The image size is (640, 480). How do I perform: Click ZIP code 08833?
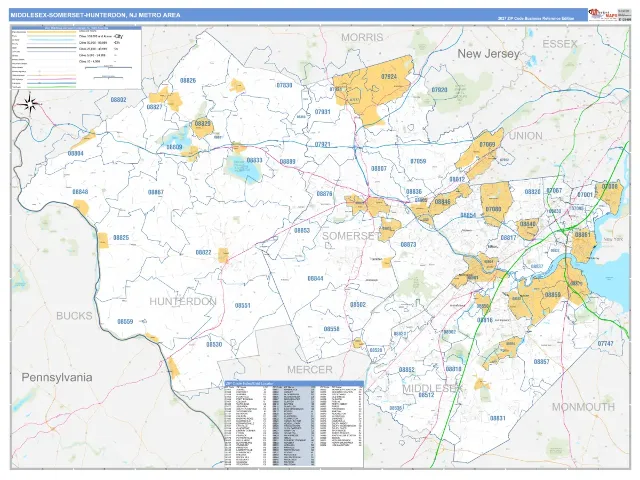coord(254,160)
